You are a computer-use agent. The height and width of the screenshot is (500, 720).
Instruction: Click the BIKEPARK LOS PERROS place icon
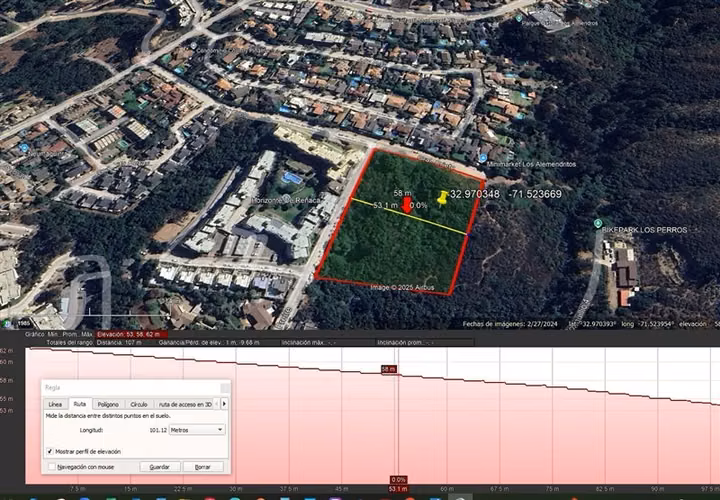point(597,224)
